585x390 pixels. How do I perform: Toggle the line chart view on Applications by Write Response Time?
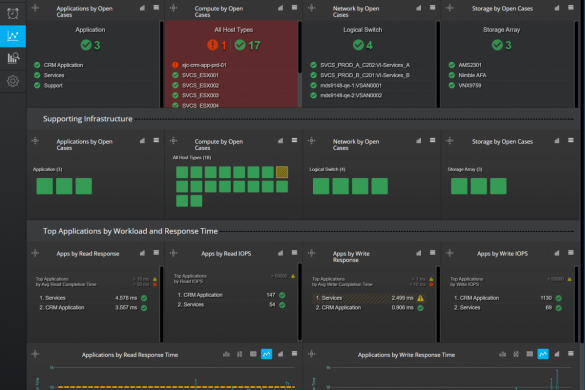point(543,354)
